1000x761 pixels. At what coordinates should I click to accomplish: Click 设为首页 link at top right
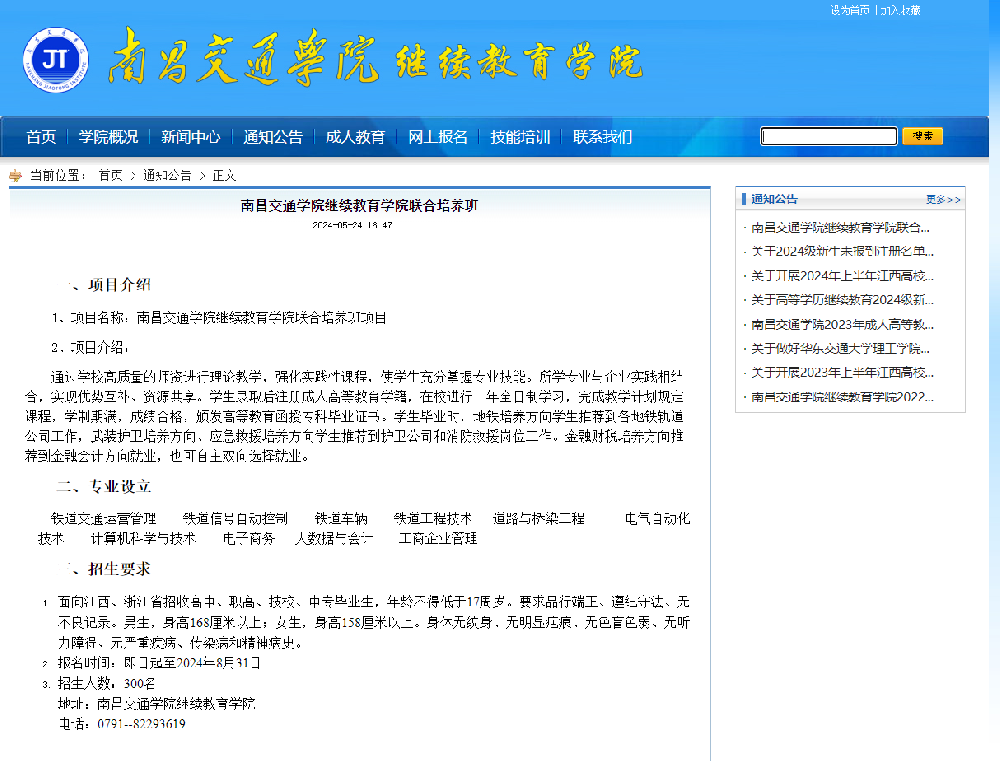(849, 10)
